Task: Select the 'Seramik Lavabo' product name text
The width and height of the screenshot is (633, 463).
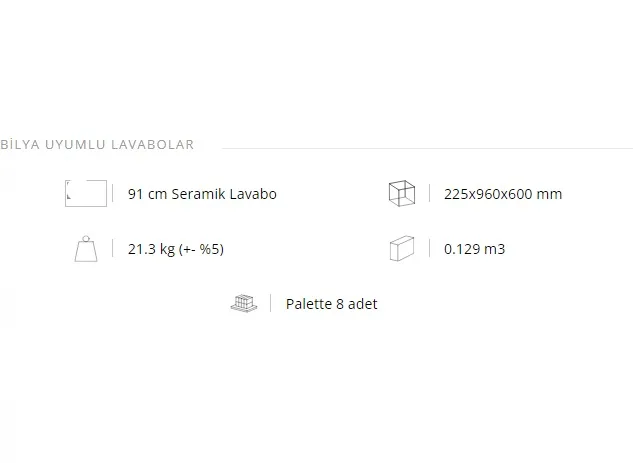Action: click(224, 194)
